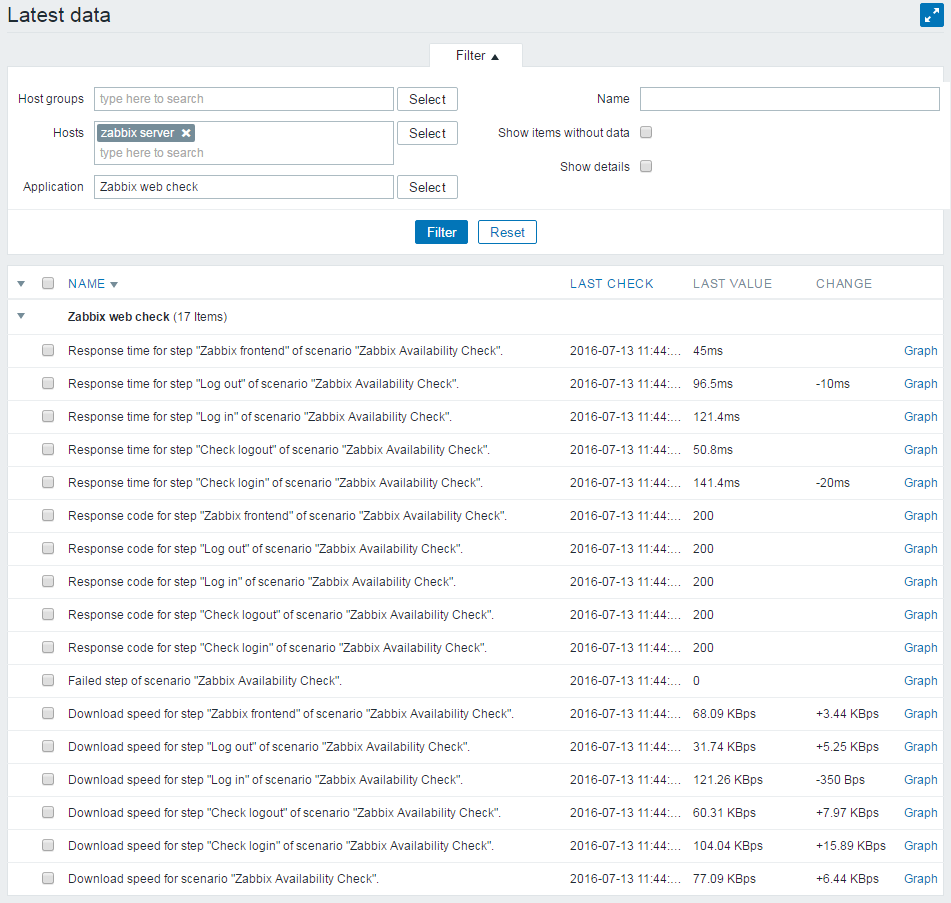Viewport: 951px width, 903px height.
Task: Toggle fullscreen mode icon
Action: click(x=931, y=15)
